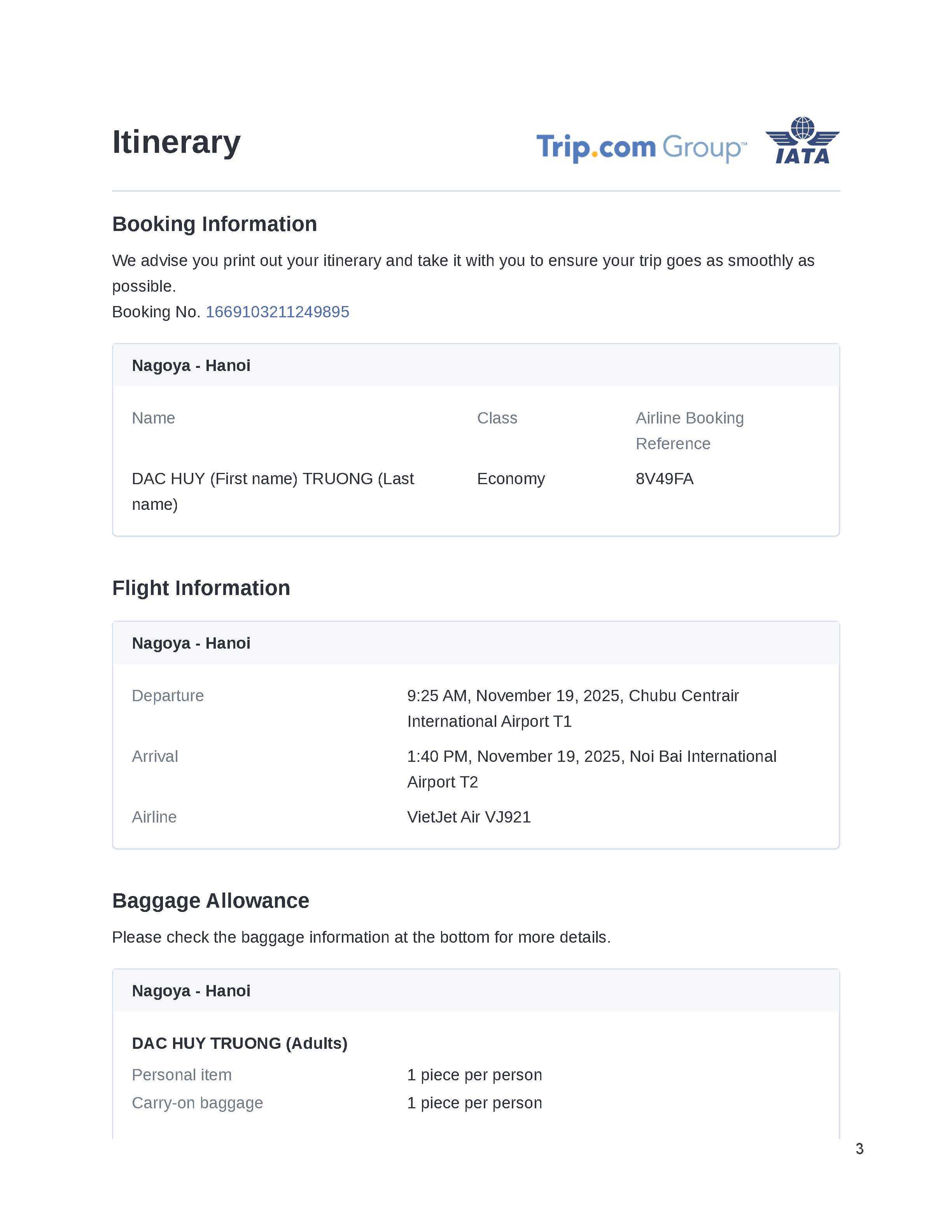
Task: Click DAC HUY TRUONG (Adults) baggage label
Action: [240, 1043]
